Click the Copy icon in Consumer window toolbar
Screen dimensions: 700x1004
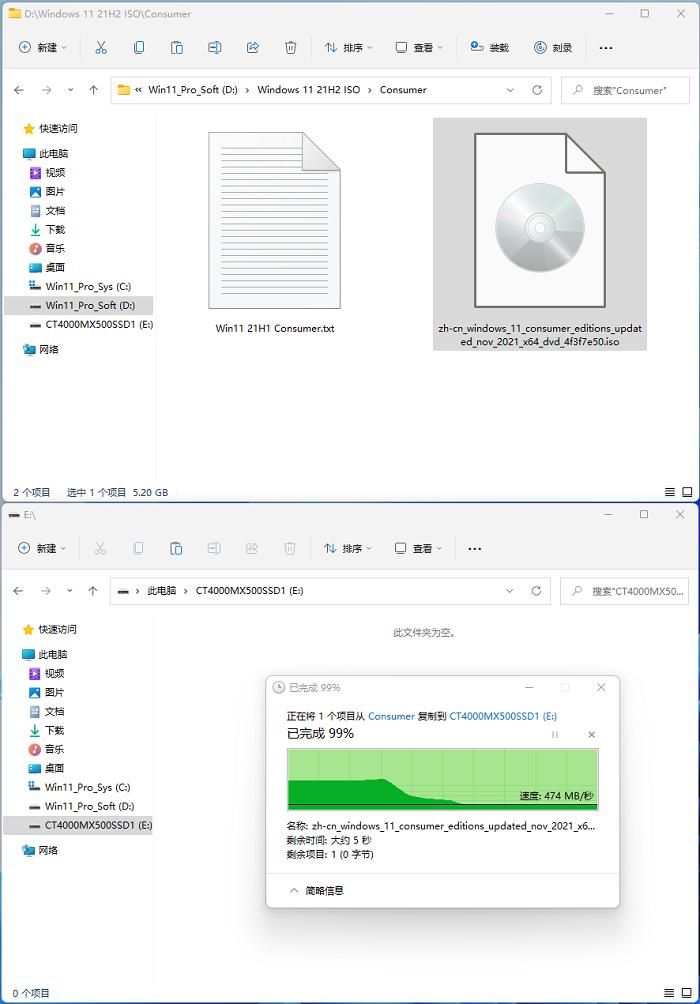click(x=139, y=47)
